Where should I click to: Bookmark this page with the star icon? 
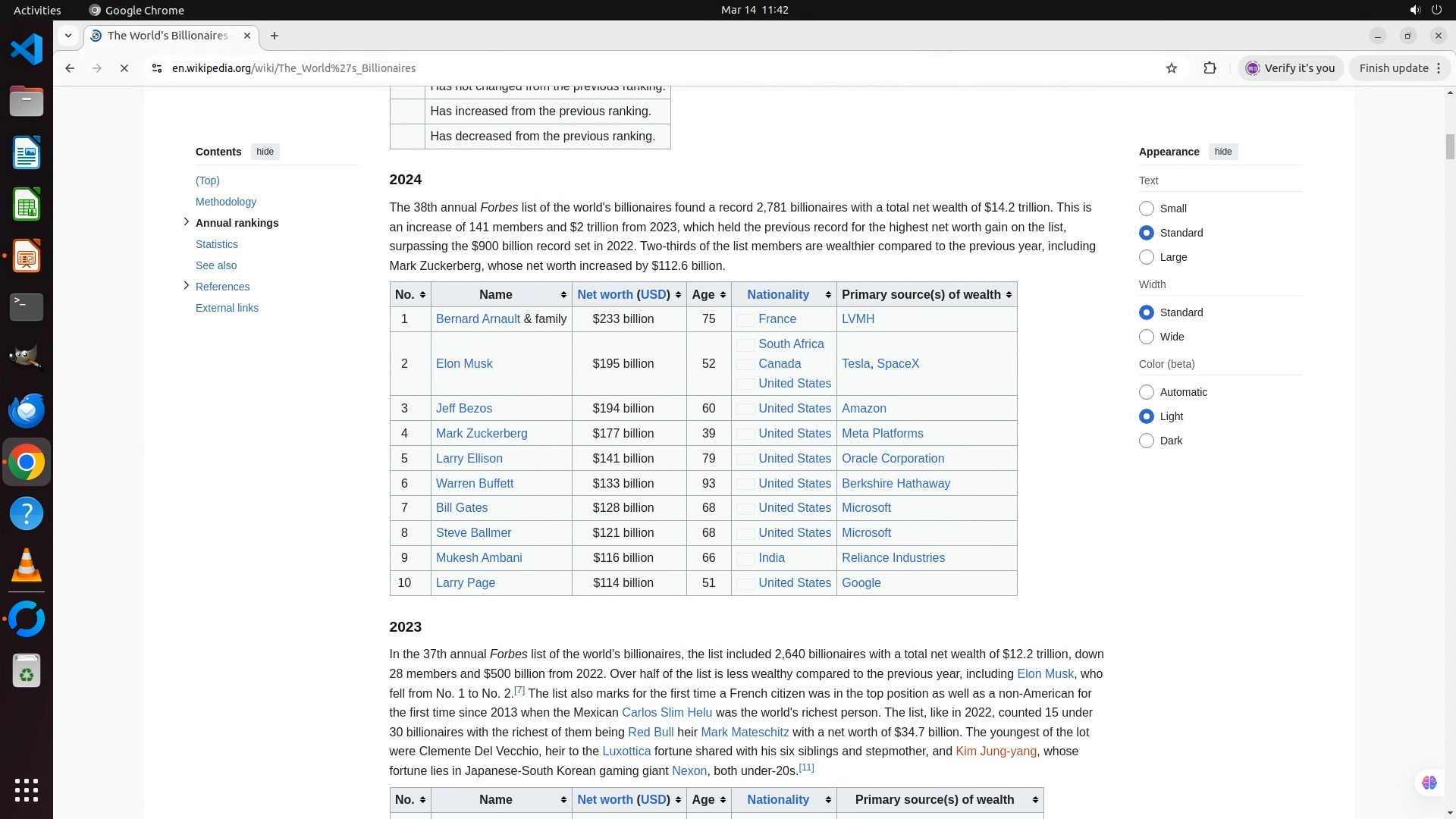pyautogui.click(x=1172, y=68)
